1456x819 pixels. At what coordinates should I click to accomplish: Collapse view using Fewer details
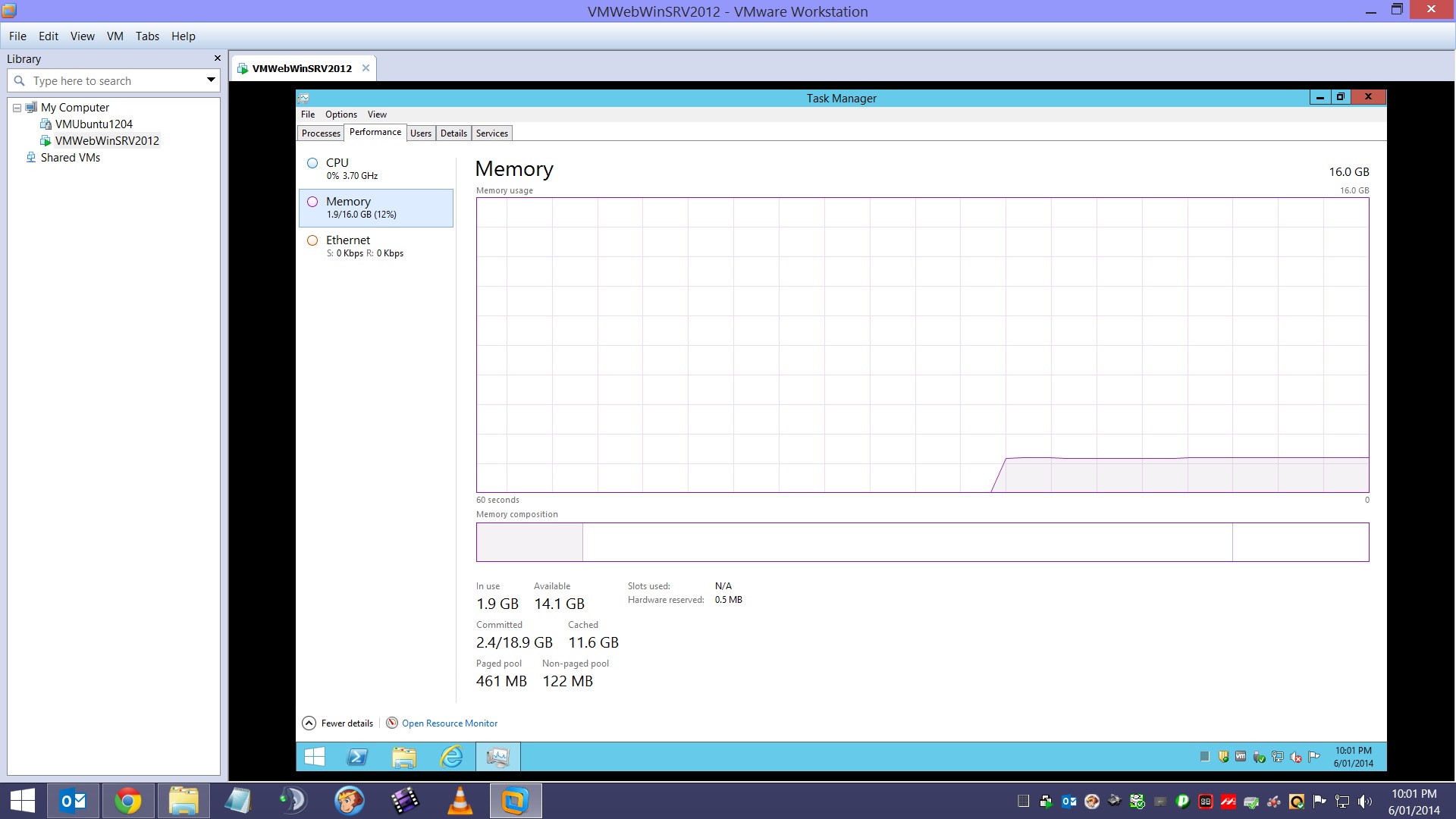point(338,723)
